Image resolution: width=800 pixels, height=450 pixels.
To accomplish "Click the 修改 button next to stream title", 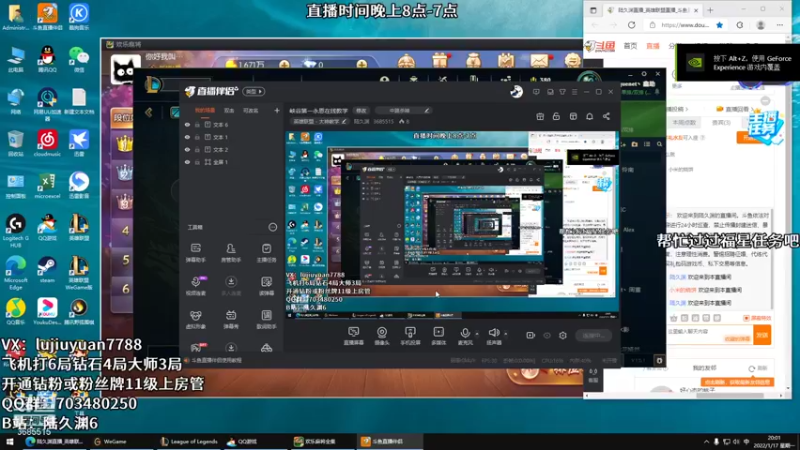I will (x=361, y=111).
